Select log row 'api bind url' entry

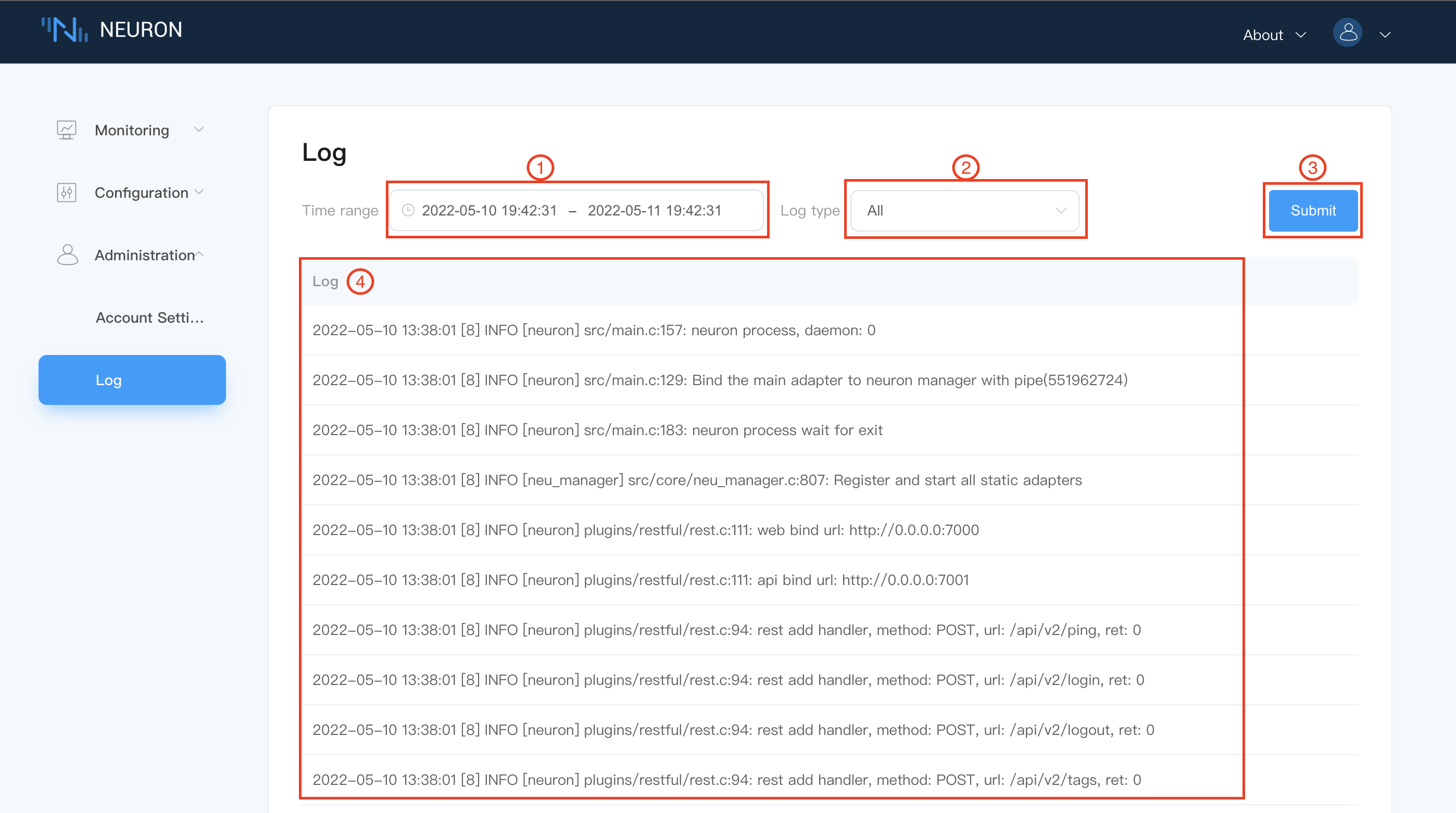[x=829, y=580]
